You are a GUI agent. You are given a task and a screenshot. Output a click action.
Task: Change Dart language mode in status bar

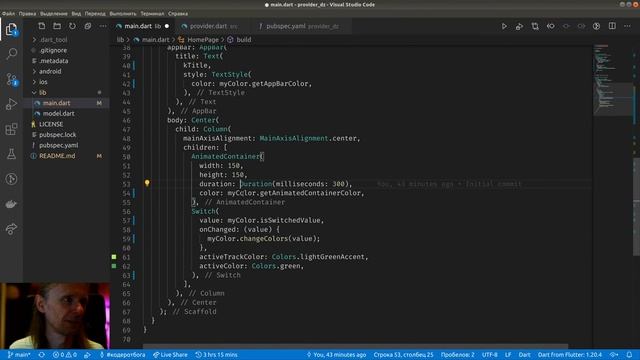524,355
